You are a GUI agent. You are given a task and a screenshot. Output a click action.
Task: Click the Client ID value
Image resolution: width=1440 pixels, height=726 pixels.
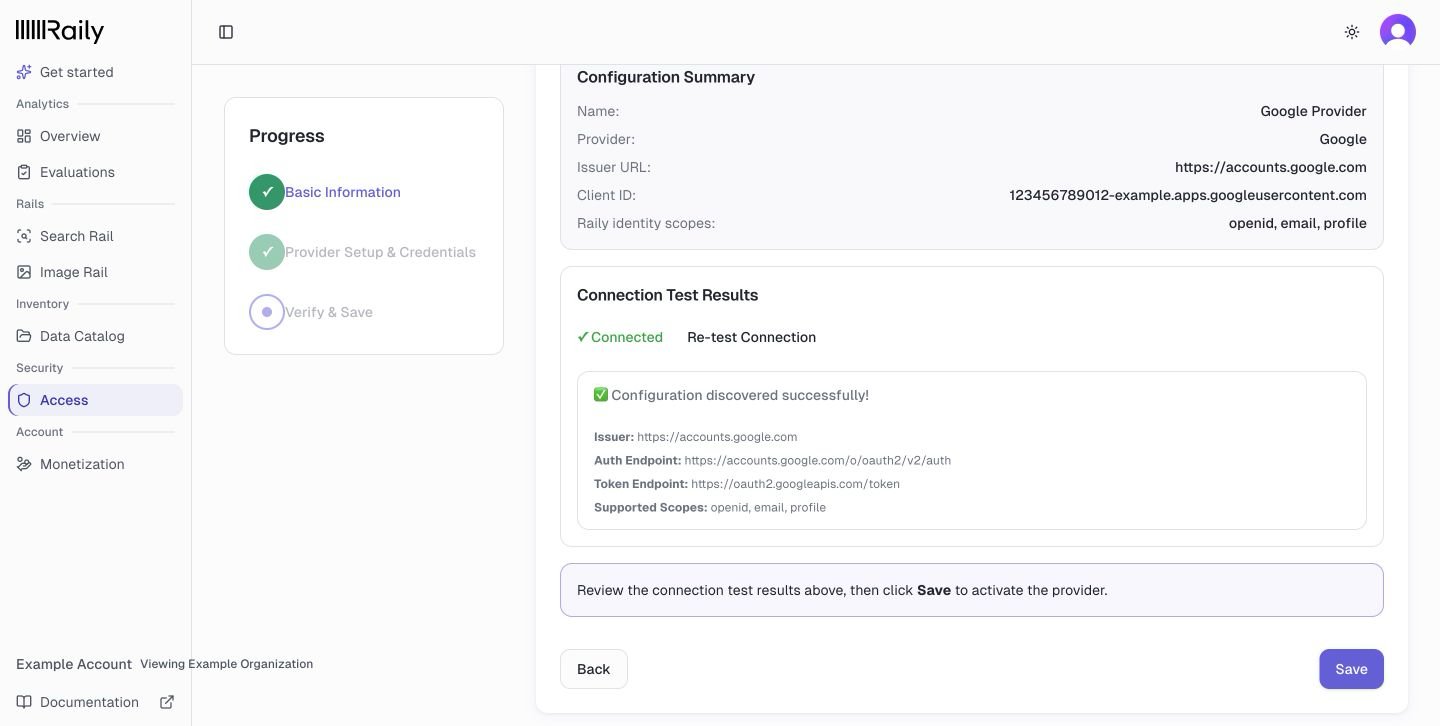click(1188, 195)
